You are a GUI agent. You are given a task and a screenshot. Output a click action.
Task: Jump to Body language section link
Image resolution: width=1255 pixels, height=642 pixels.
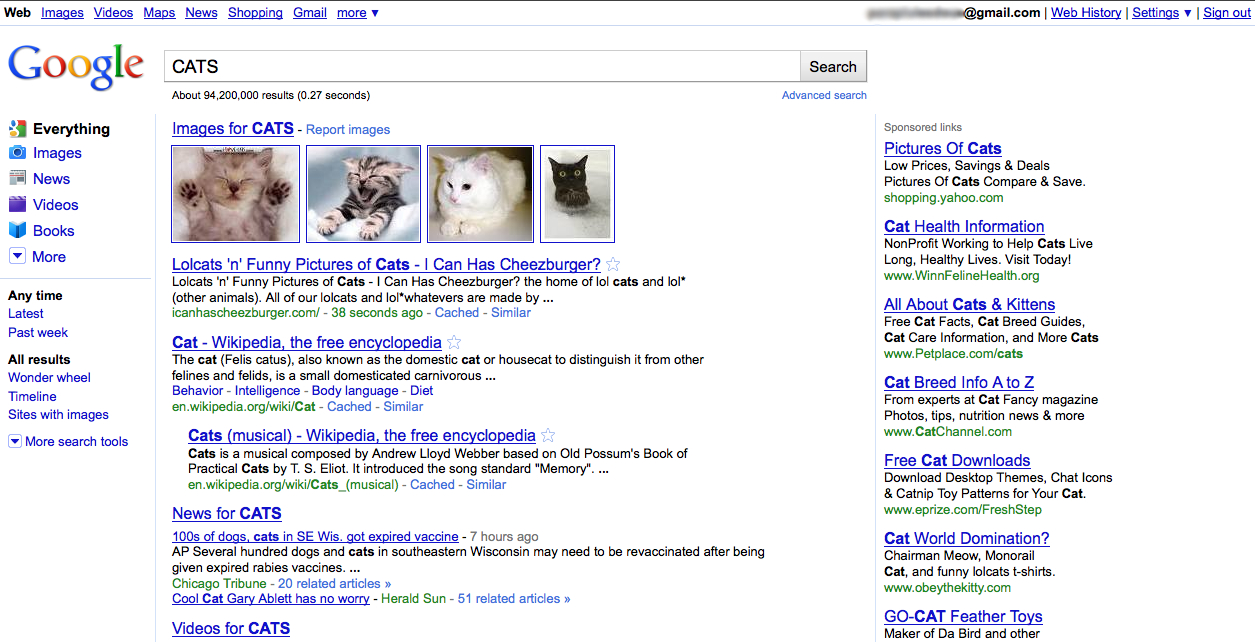pos(355,390)
